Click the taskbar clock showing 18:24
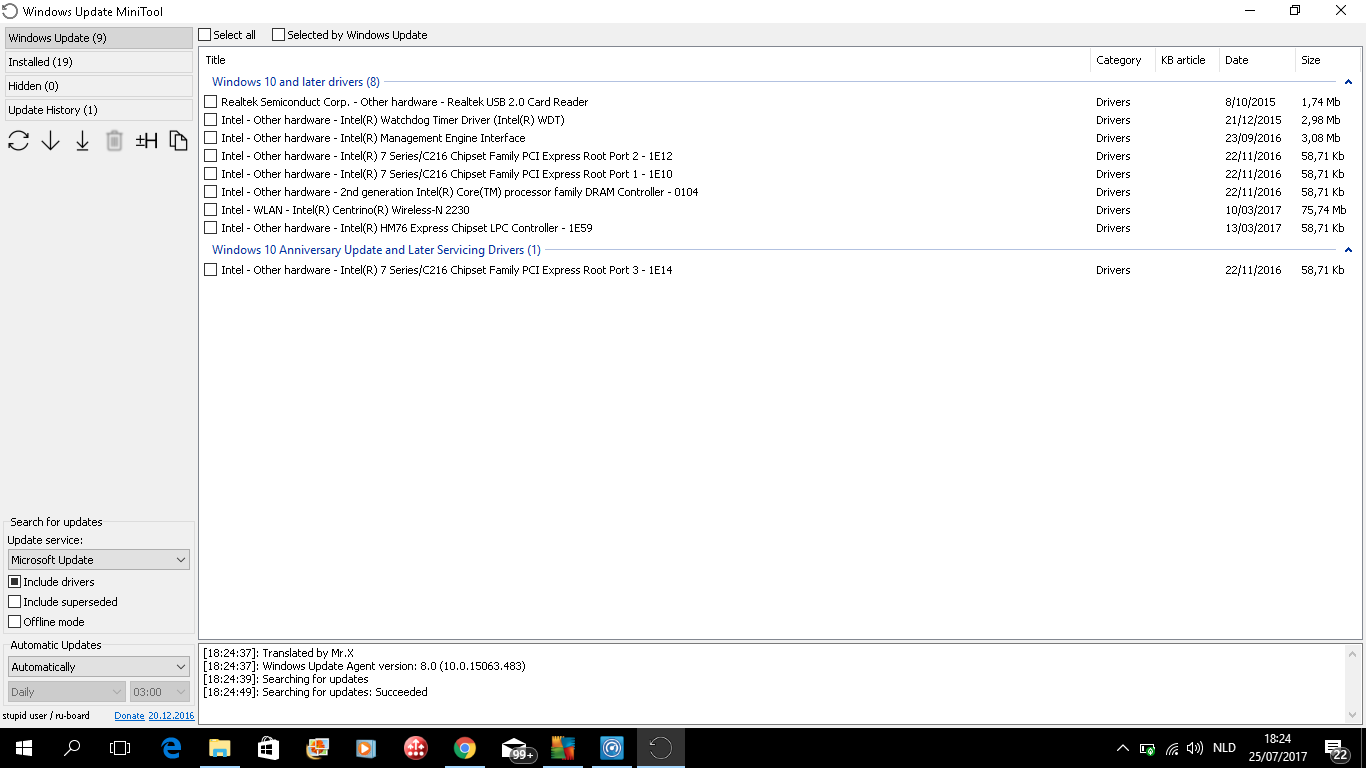Image resolution: width=1366 pixels, height=768 pixels. (1278, 748)
